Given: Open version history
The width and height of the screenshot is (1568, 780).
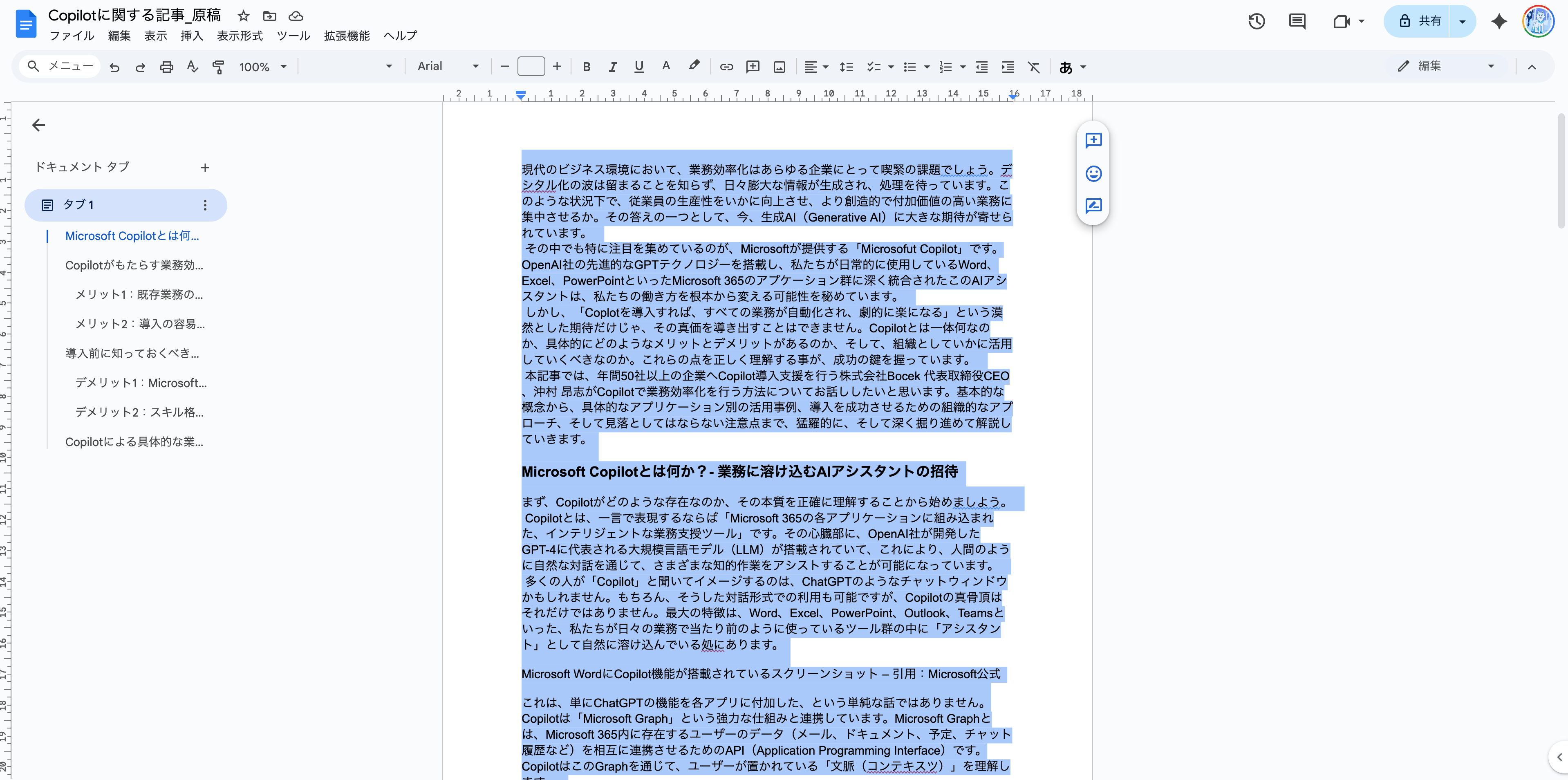Looking at the screenshot, I should 1256,21.
